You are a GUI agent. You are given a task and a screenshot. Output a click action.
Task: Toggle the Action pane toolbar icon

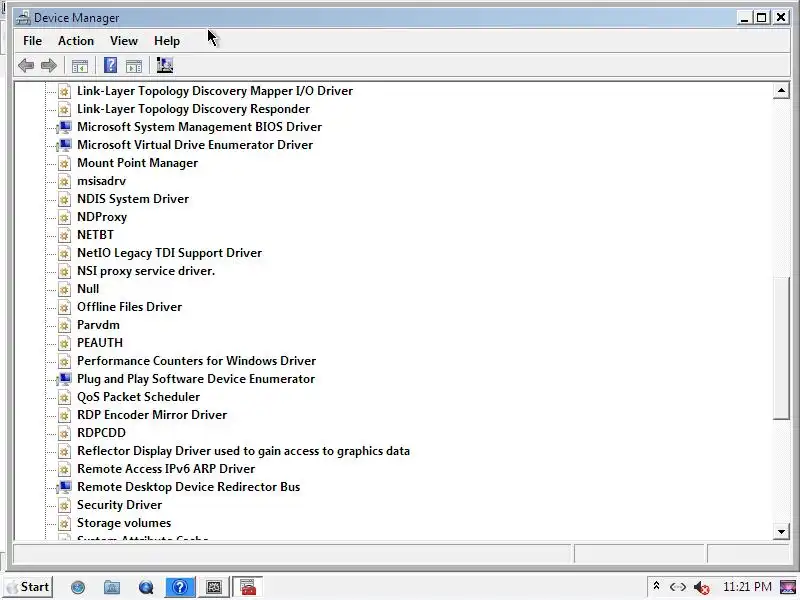click(134, 66)
